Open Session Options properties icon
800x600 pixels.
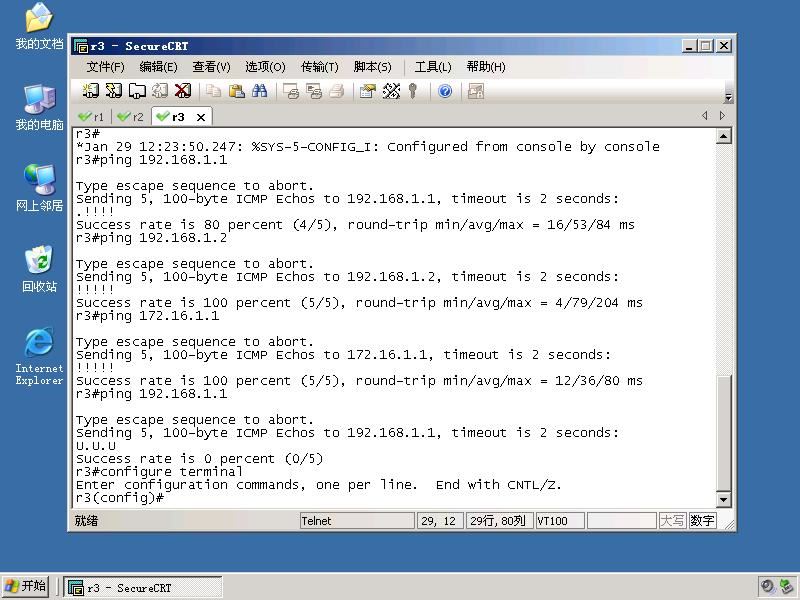(x=368, y=91)
